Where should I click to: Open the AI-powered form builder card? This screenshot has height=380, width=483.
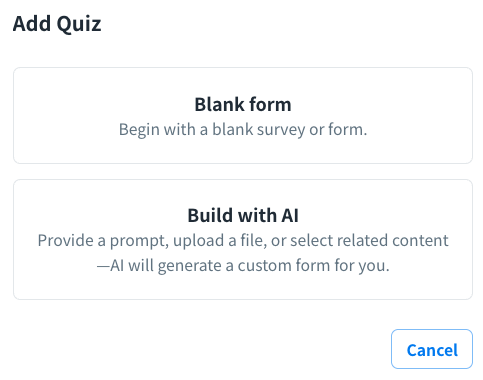click(x=243, y=239)
